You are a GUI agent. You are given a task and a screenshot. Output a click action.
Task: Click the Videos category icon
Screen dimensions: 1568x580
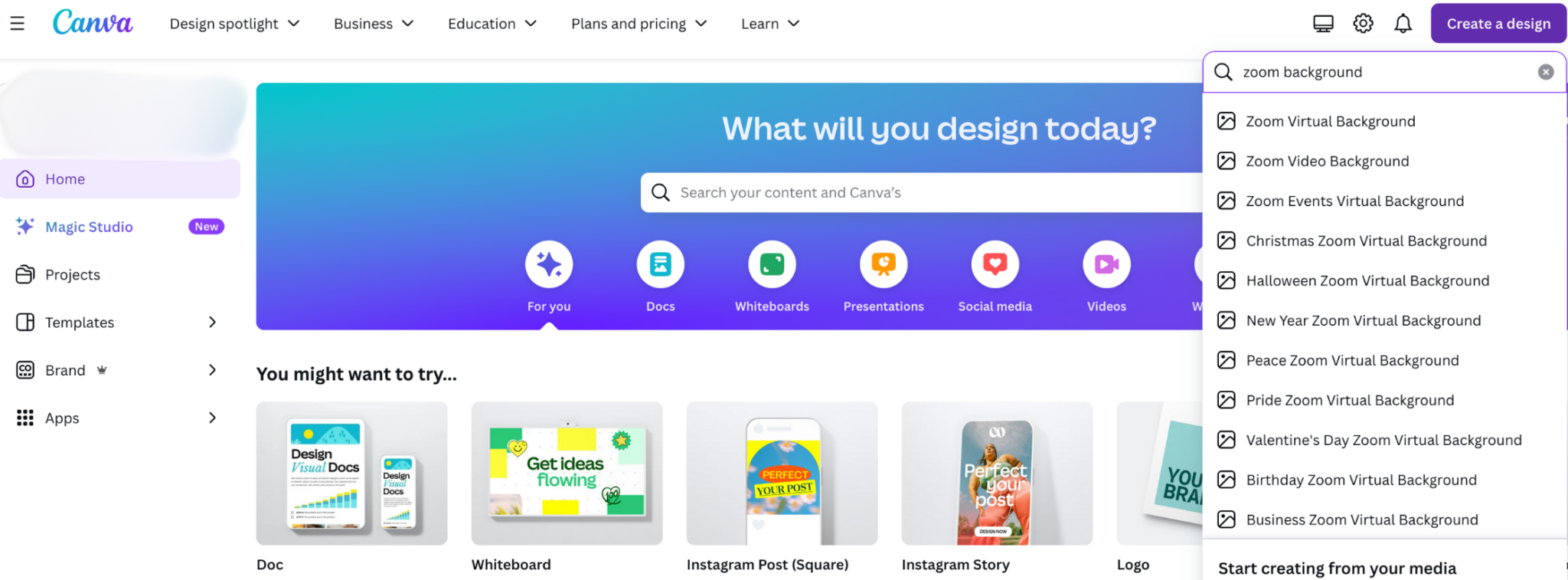1106,264
